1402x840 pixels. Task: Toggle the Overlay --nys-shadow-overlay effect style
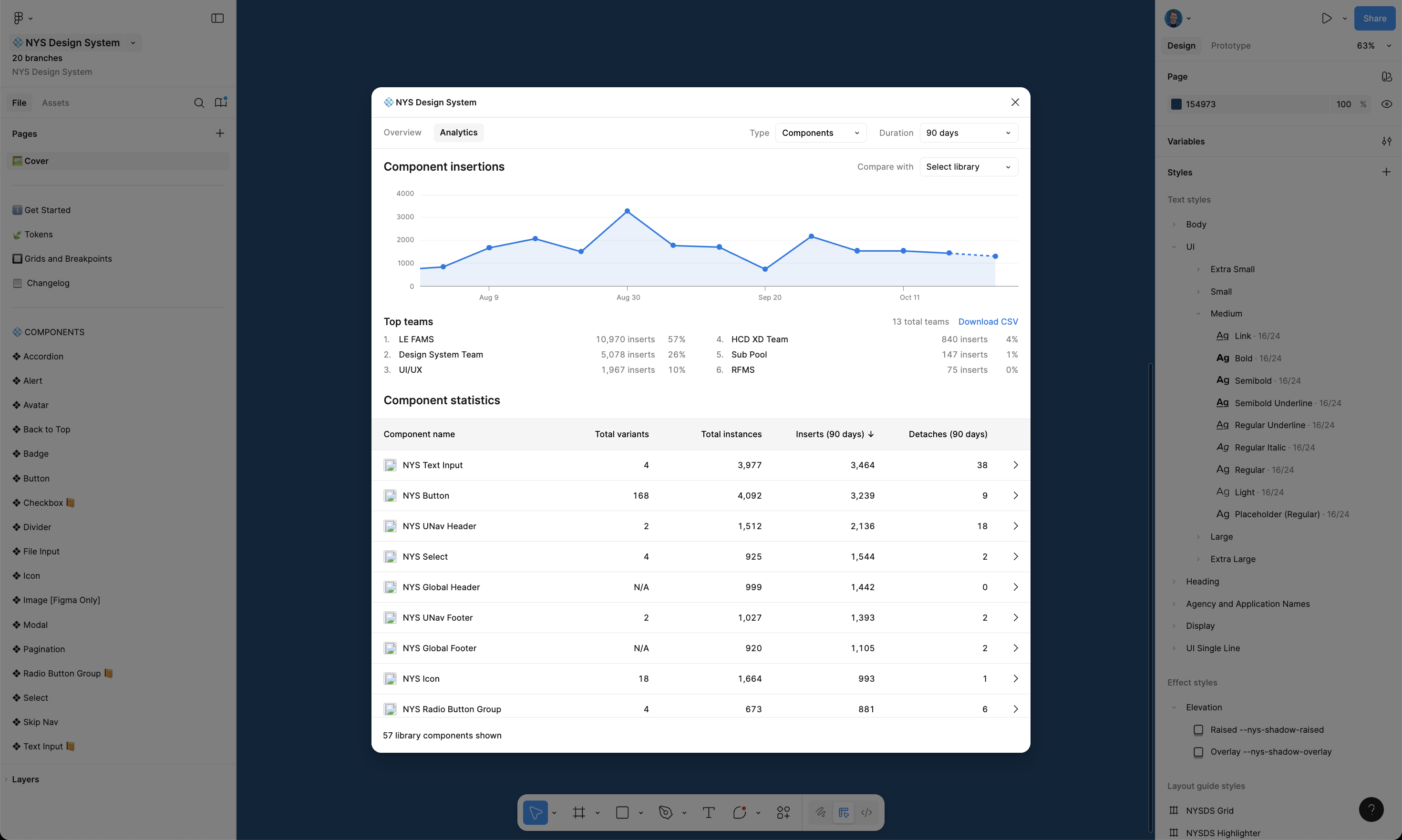coord(1199,752)
